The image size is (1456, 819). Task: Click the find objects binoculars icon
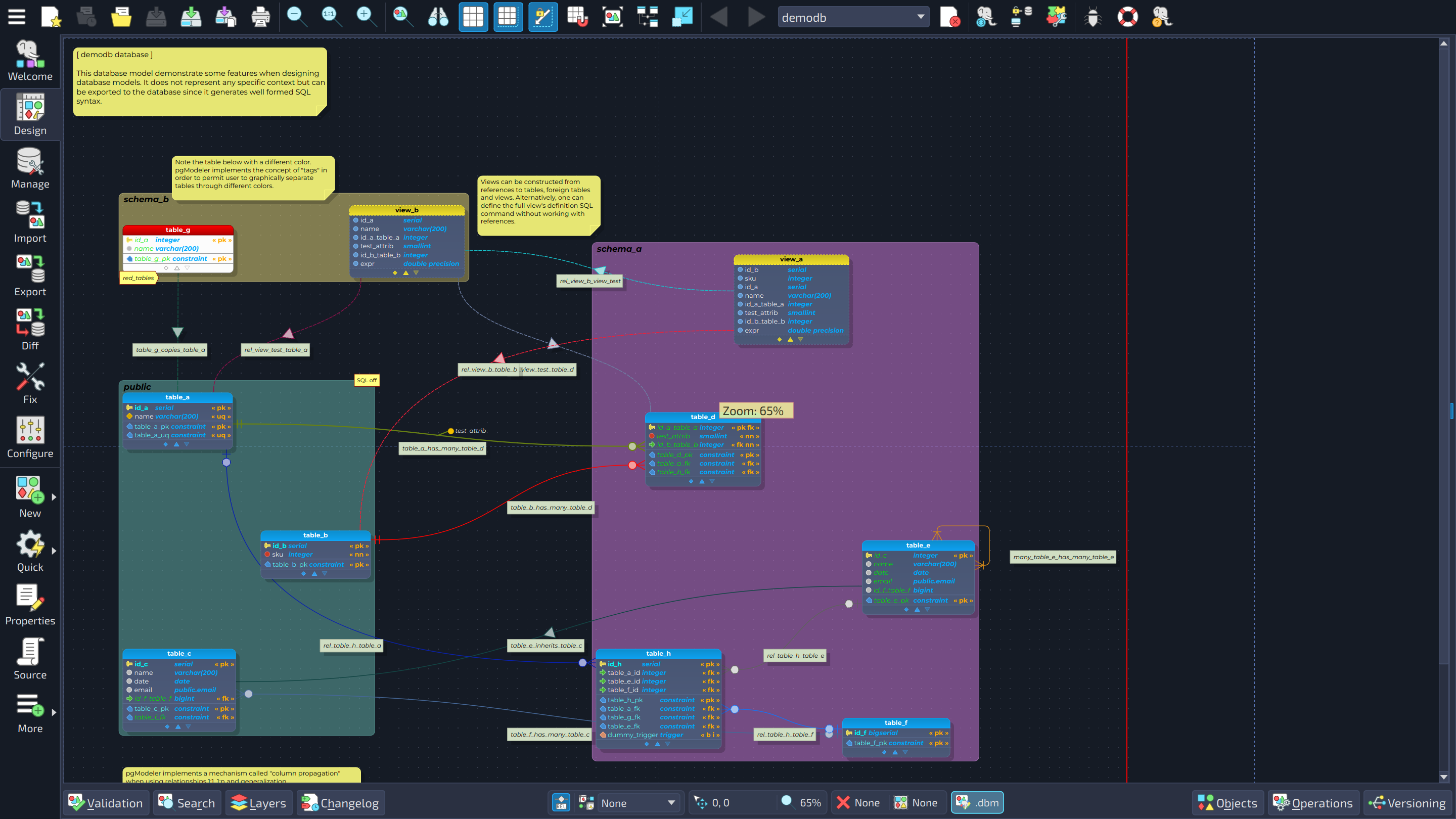pyautogui.click(x=438, y=17)
